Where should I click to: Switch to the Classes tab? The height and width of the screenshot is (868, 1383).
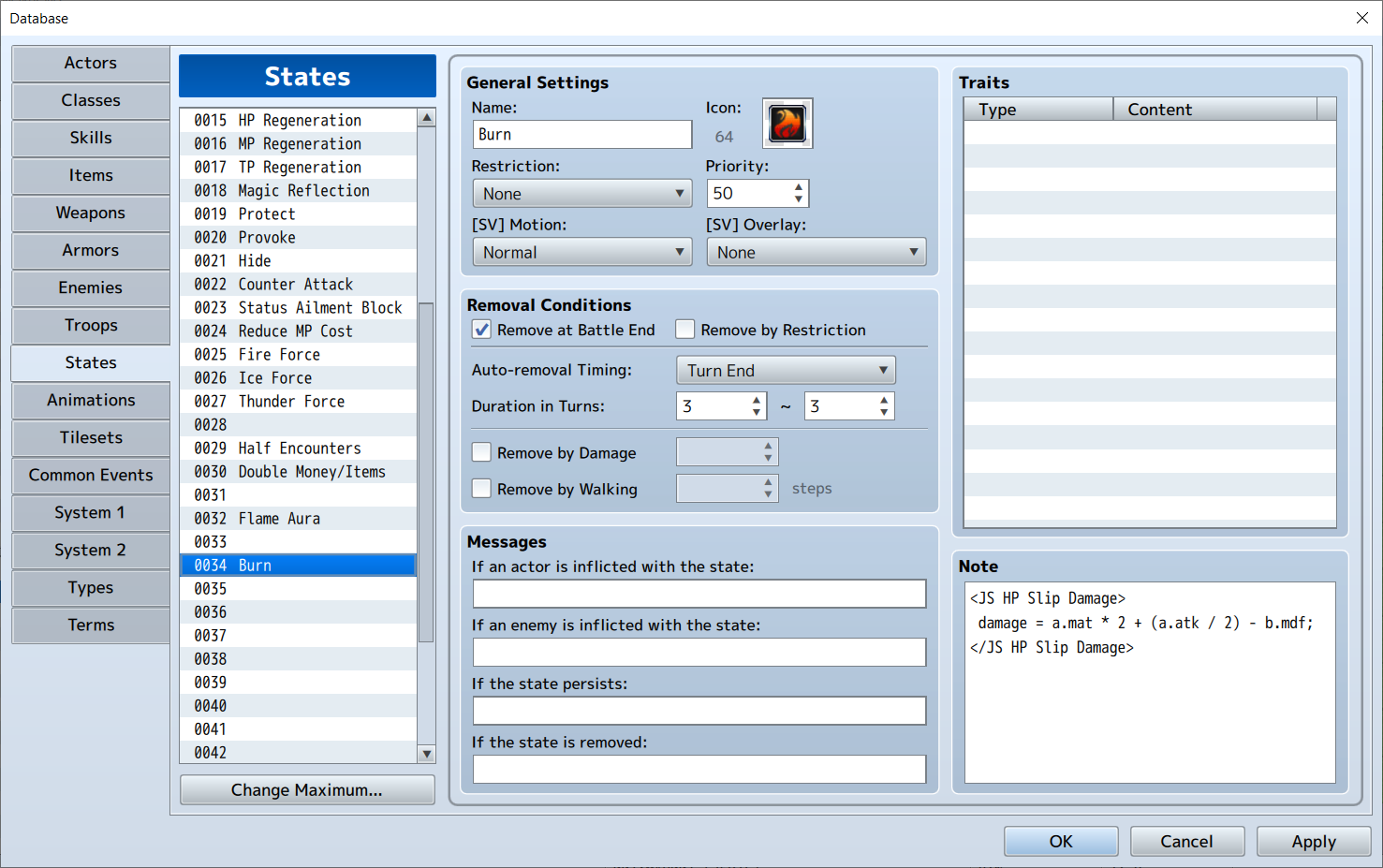[x=91, y=101]
